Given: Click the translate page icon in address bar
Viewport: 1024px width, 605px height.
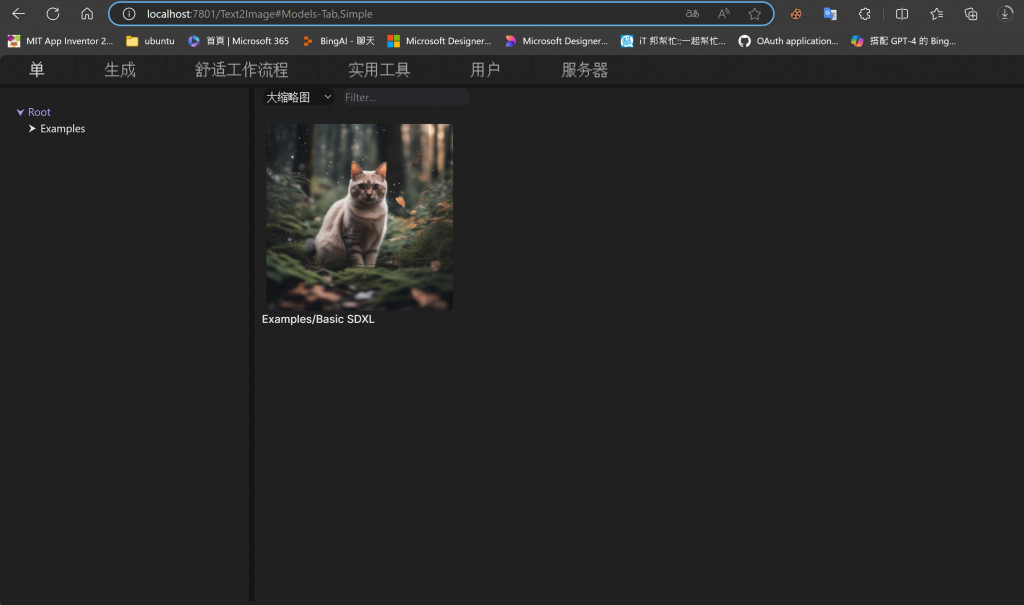Looking at the screenshot, I should [x=692, y=14].
